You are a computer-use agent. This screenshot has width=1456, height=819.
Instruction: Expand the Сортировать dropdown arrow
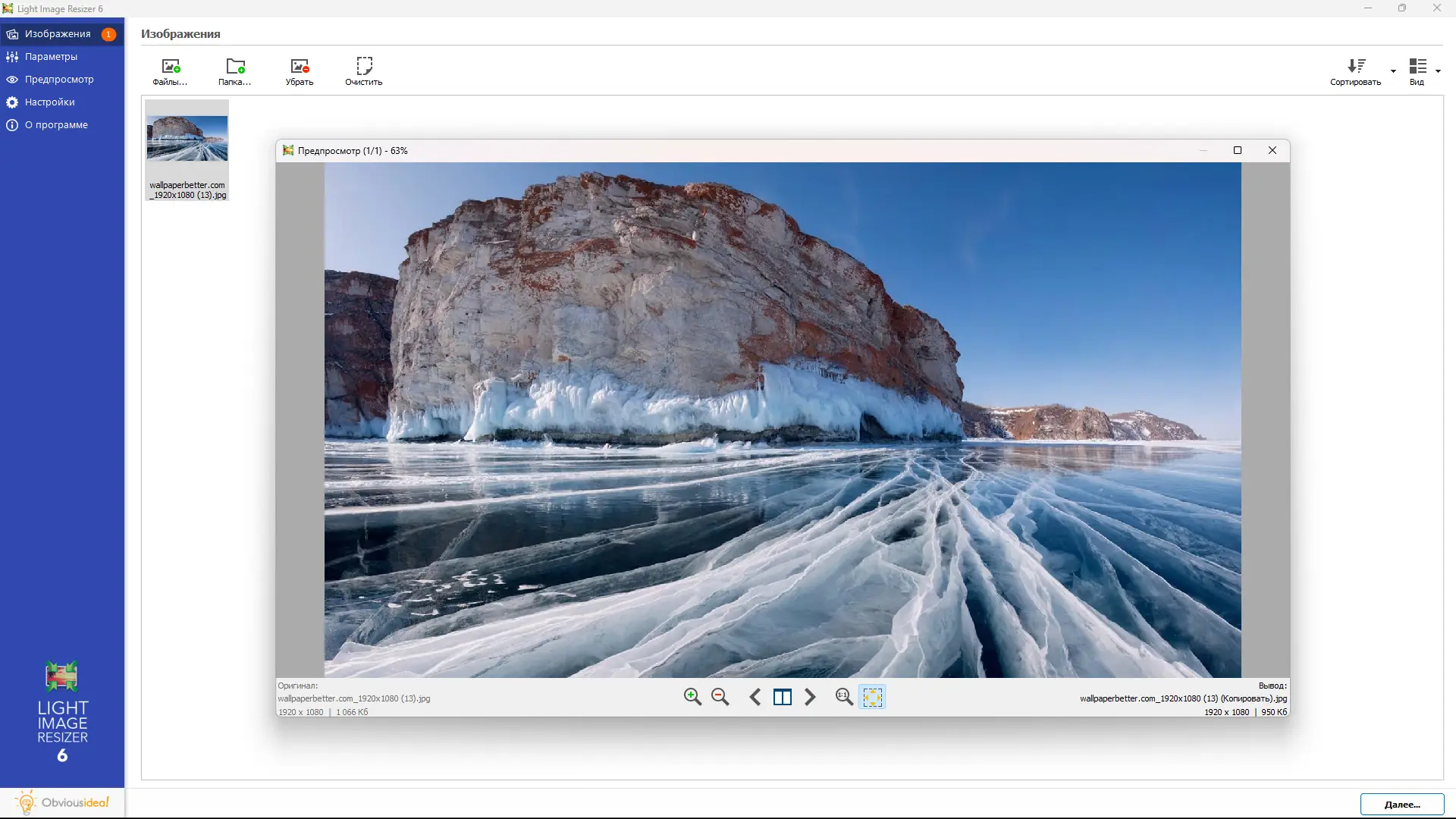tap(1393, 71)
